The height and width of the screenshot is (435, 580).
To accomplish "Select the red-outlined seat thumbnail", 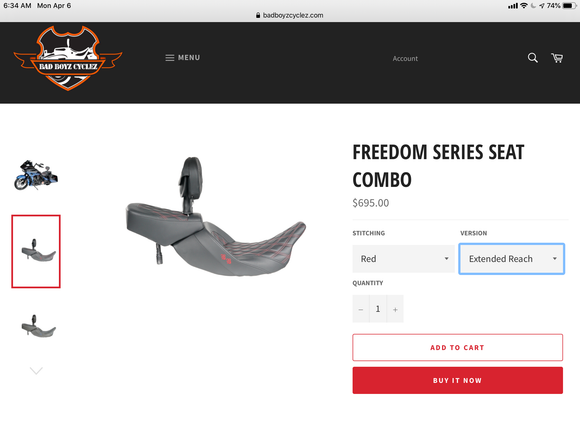I will [x=36, y=251].
